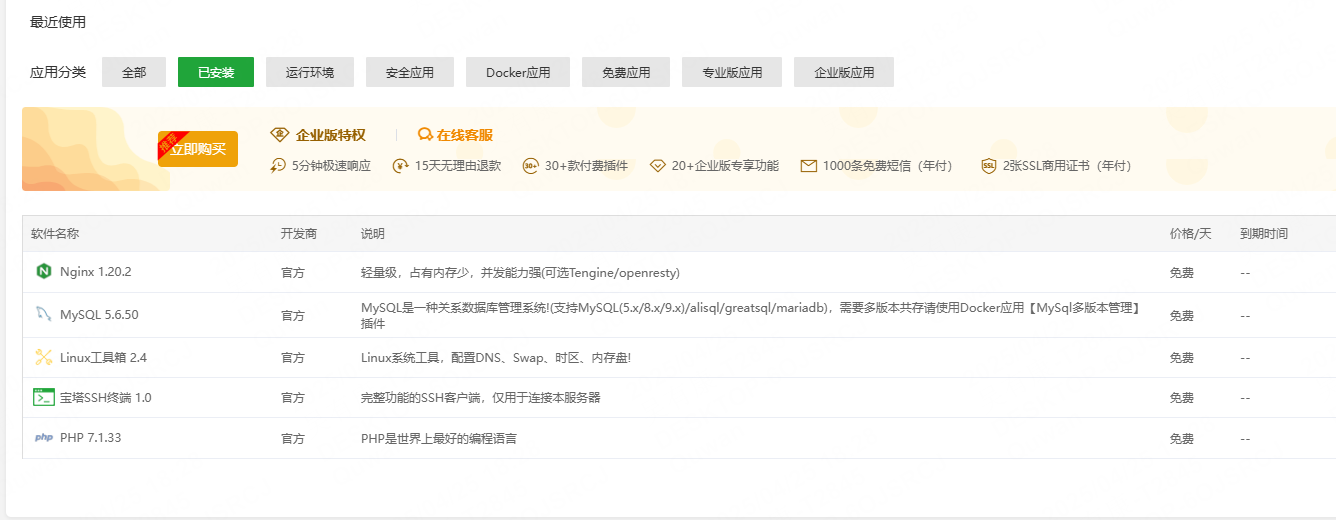The image size is (1336, 520).
Task: Click the Linux系统工具 description text
Action: (x=496, y=357)
